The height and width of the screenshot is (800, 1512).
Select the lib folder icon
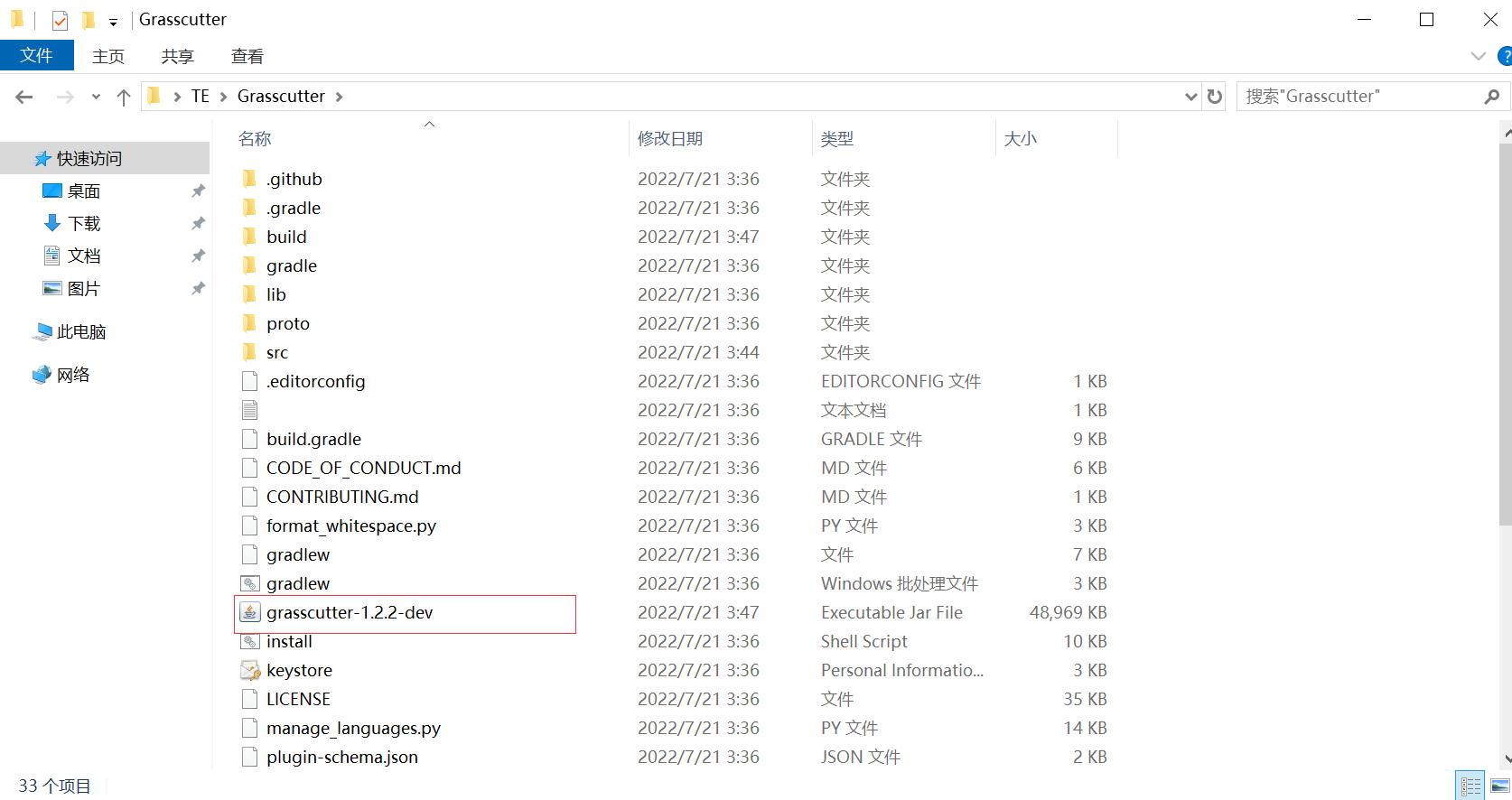(250, 294)
